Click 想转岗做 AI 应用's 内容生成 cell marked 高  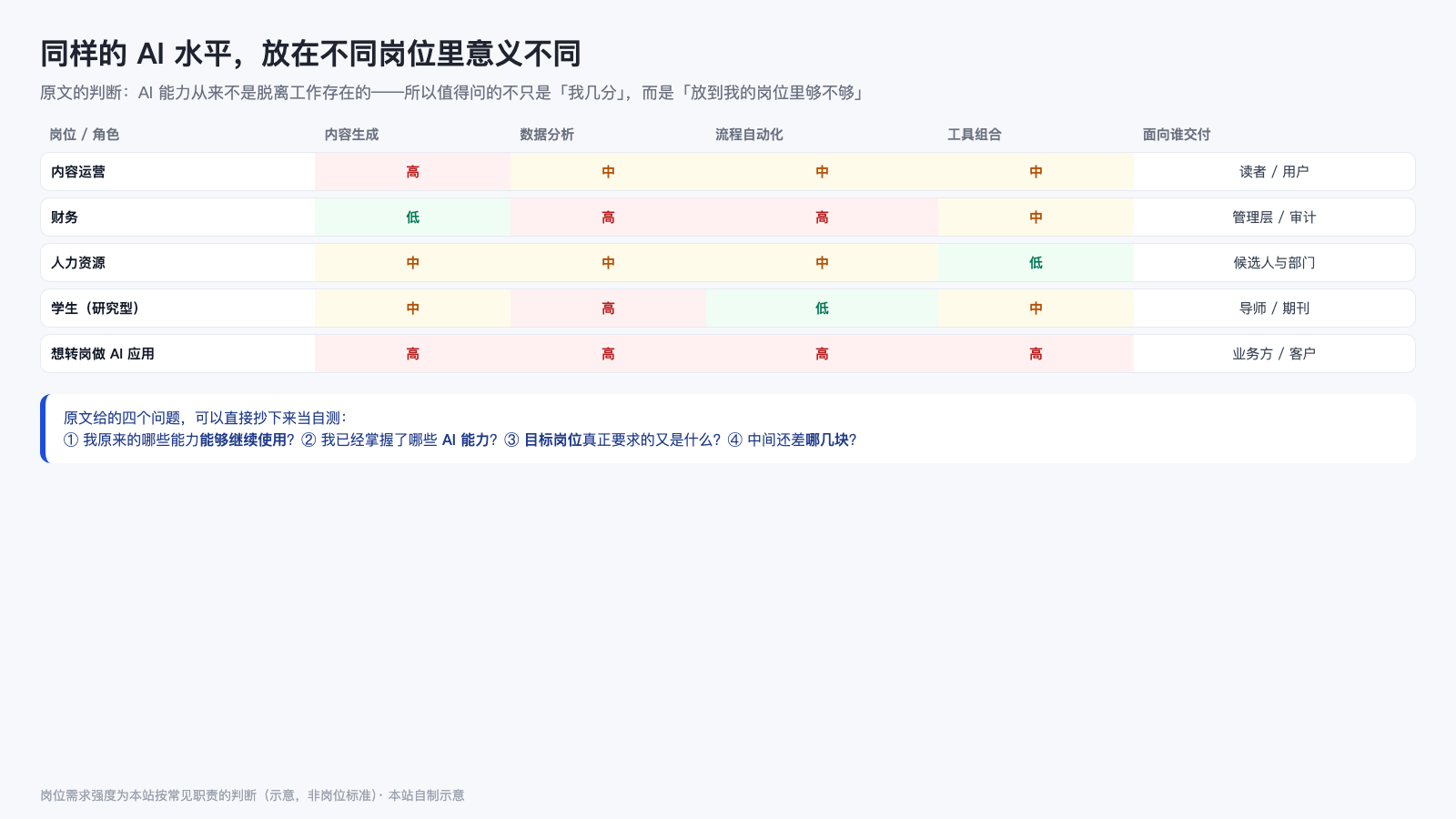[x=413, y=354]
